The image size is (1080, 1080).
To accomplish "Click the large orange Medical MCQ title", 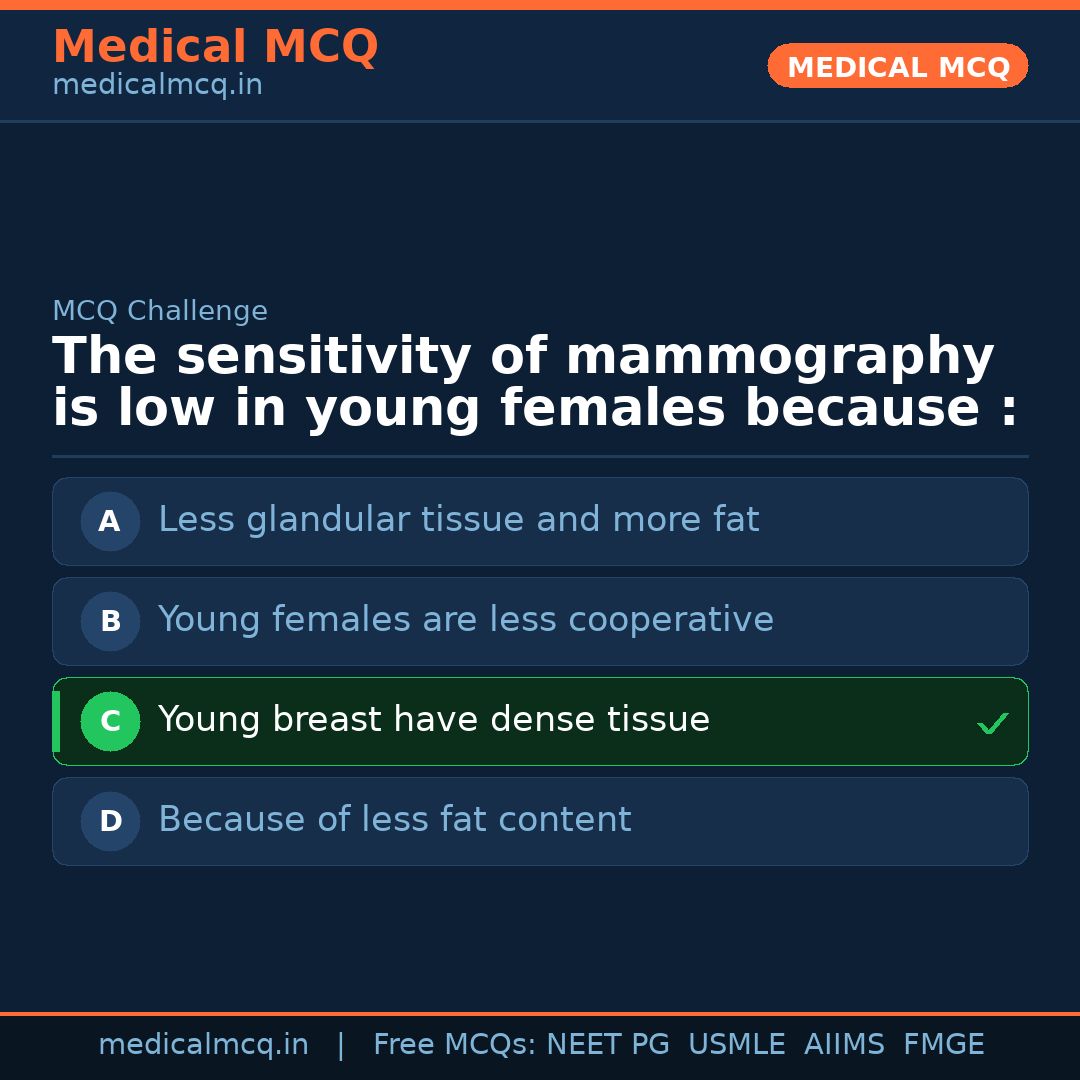I will point(215,47).
